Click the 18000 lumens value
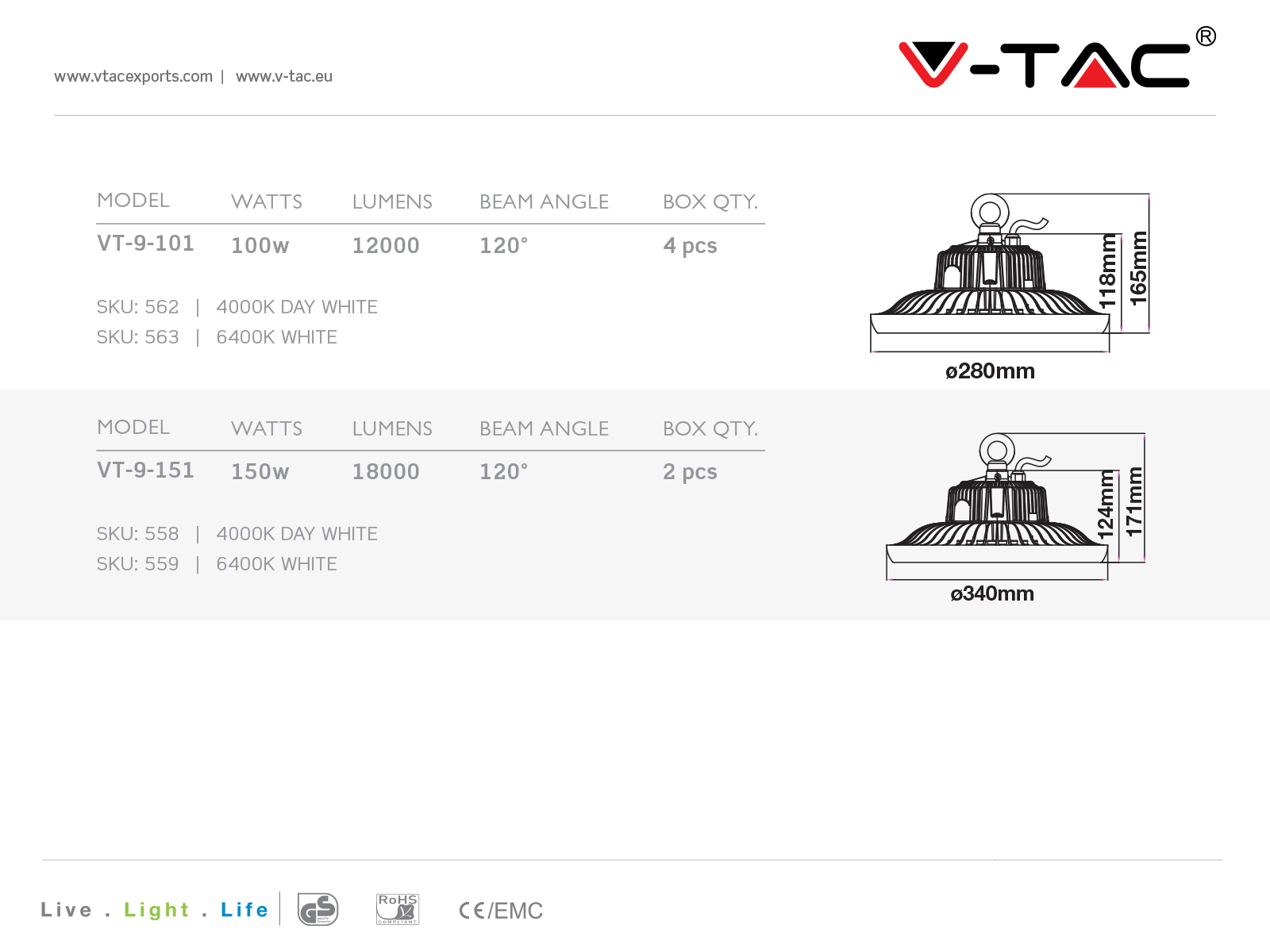The image size is (1270, 952). tap(386, 472)
